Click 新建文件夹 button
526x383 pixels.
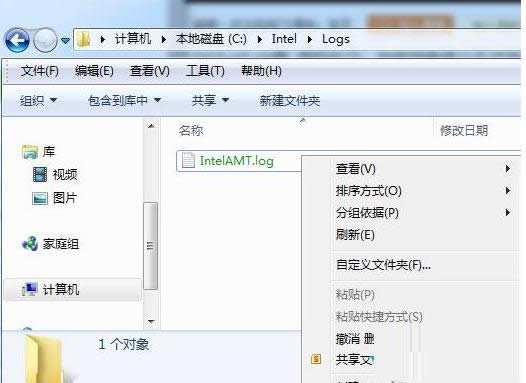tap(290, 100)
